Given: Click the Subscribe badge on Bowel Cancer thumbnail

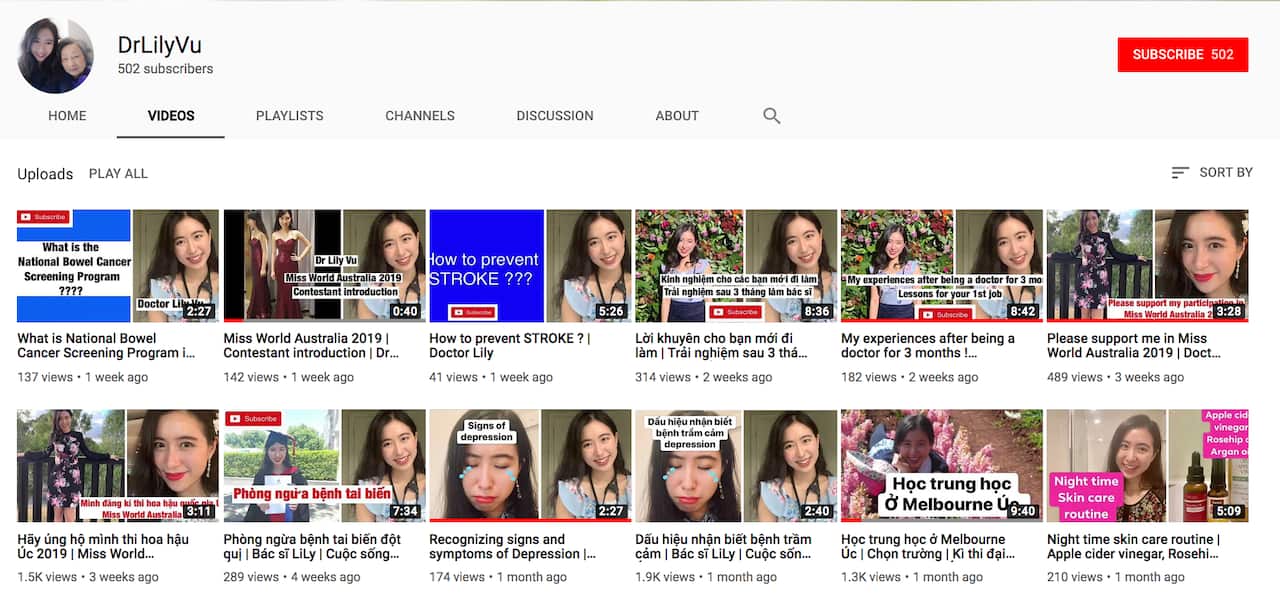Looking at the screenshot, I should pyautogui.click(x=42, y=216).
